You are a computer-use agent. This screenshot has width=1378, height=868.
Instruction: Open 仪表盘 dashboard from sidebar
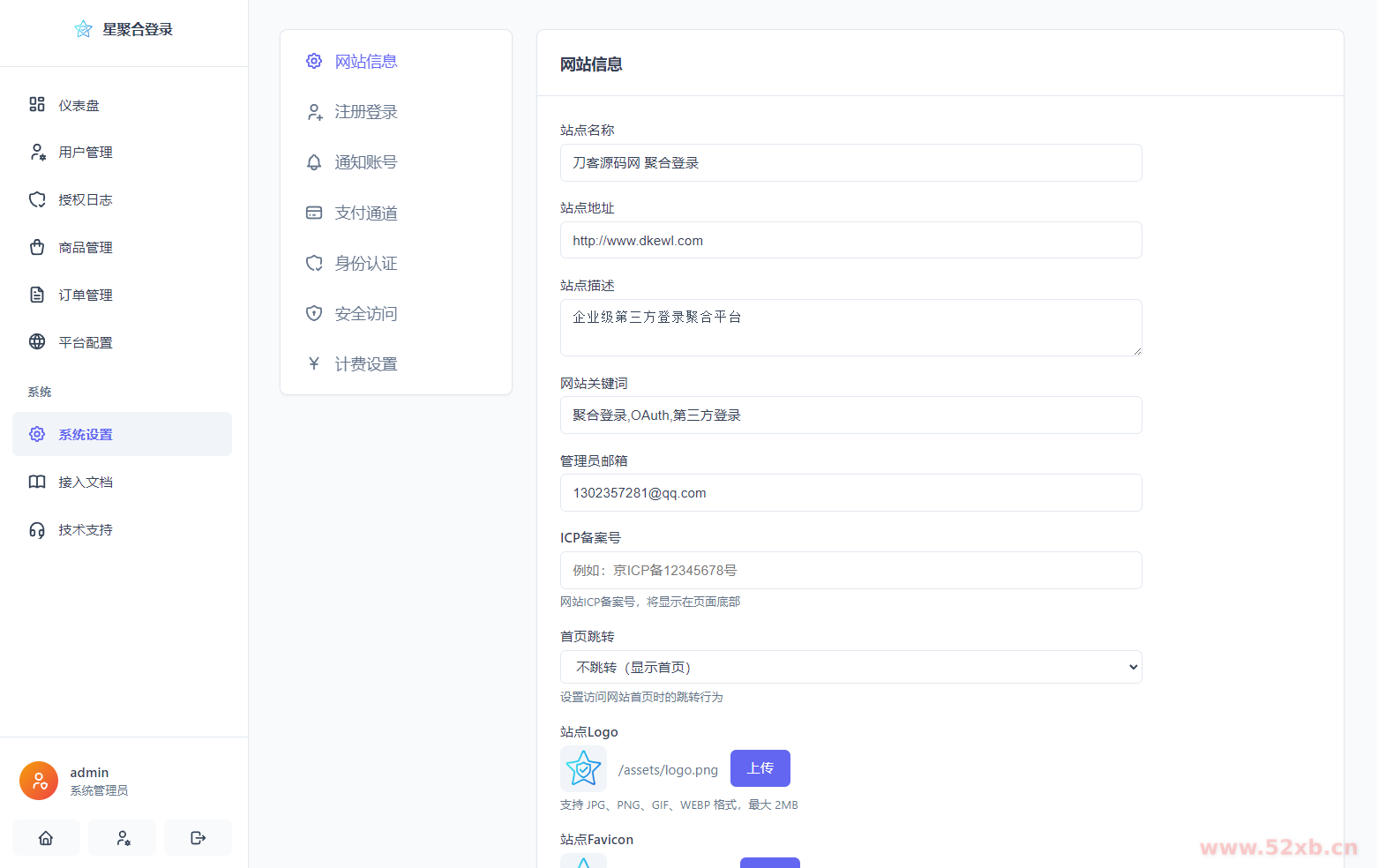79,105
